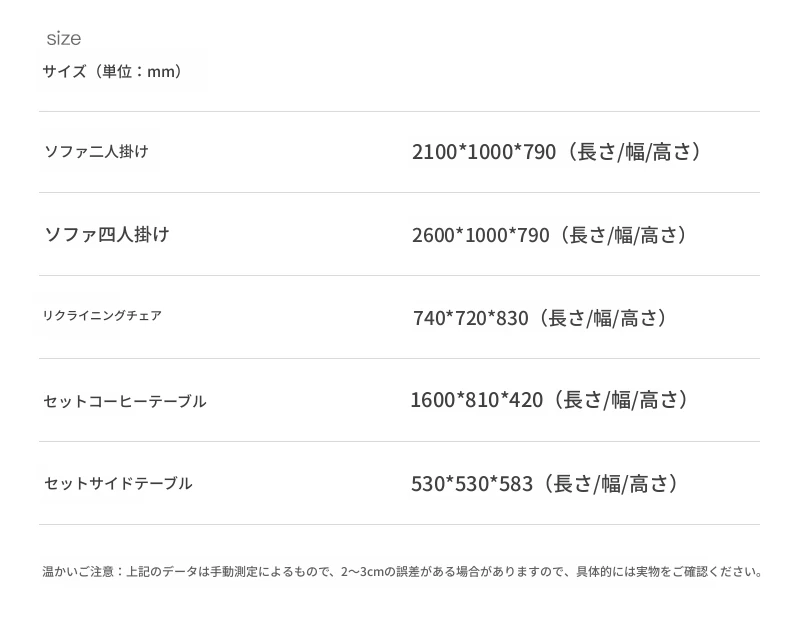Viewport: 790px width, 619px height.
Task: Select the 530*530*583 dimension value
Action: coord(472,484)
